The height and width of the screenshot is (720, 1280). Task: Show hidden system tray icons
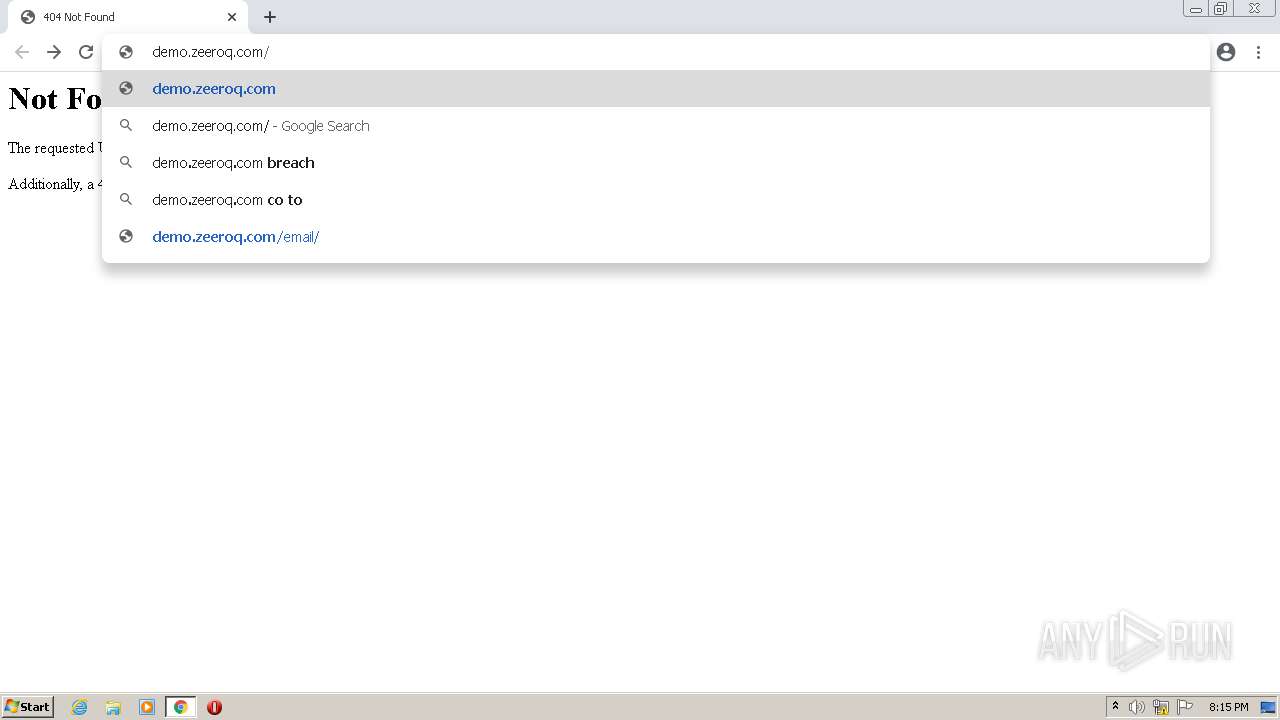[1115, 707]
